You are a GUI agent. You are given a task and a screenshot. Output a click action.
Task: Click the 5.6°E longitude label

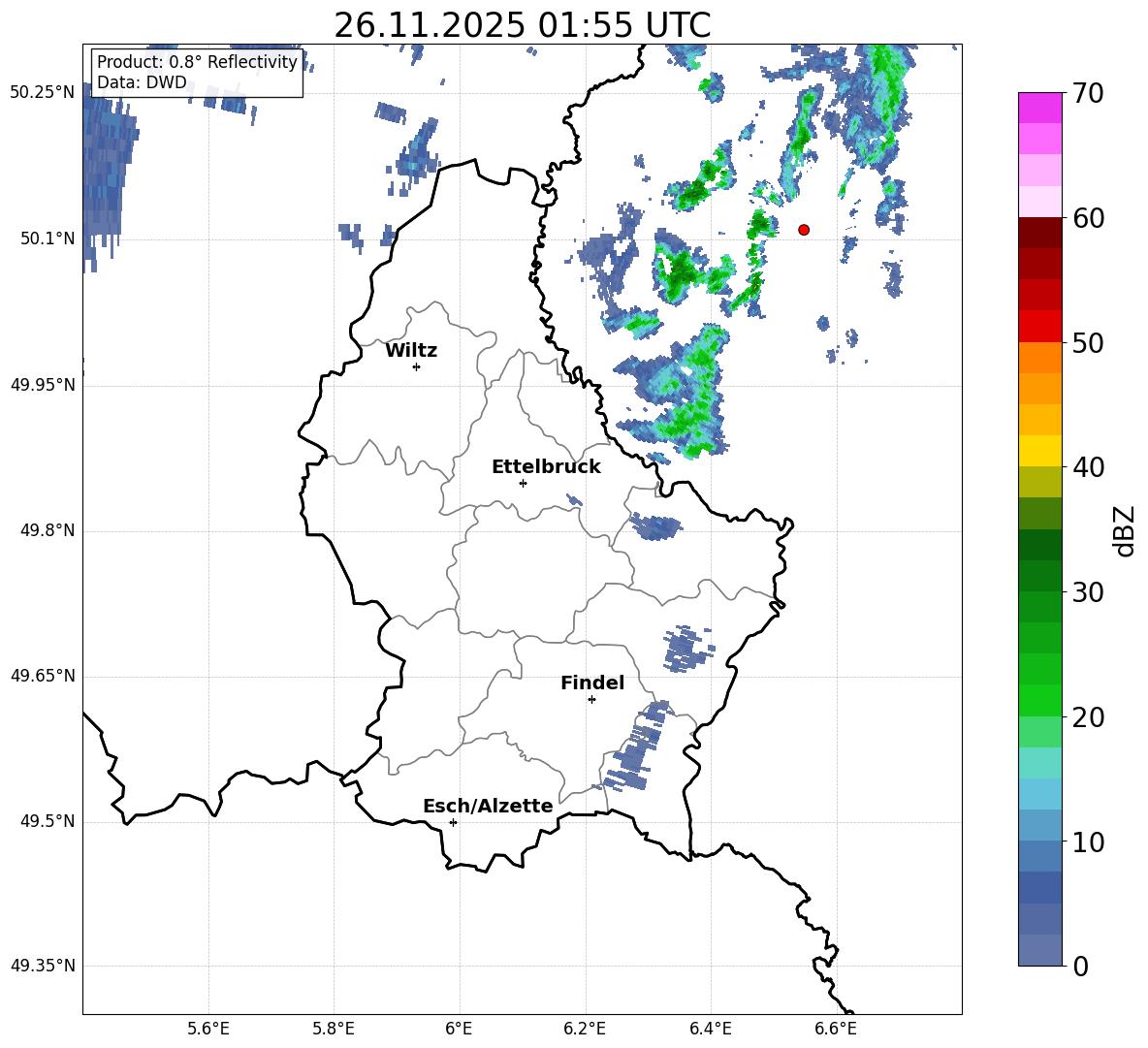208,1029
